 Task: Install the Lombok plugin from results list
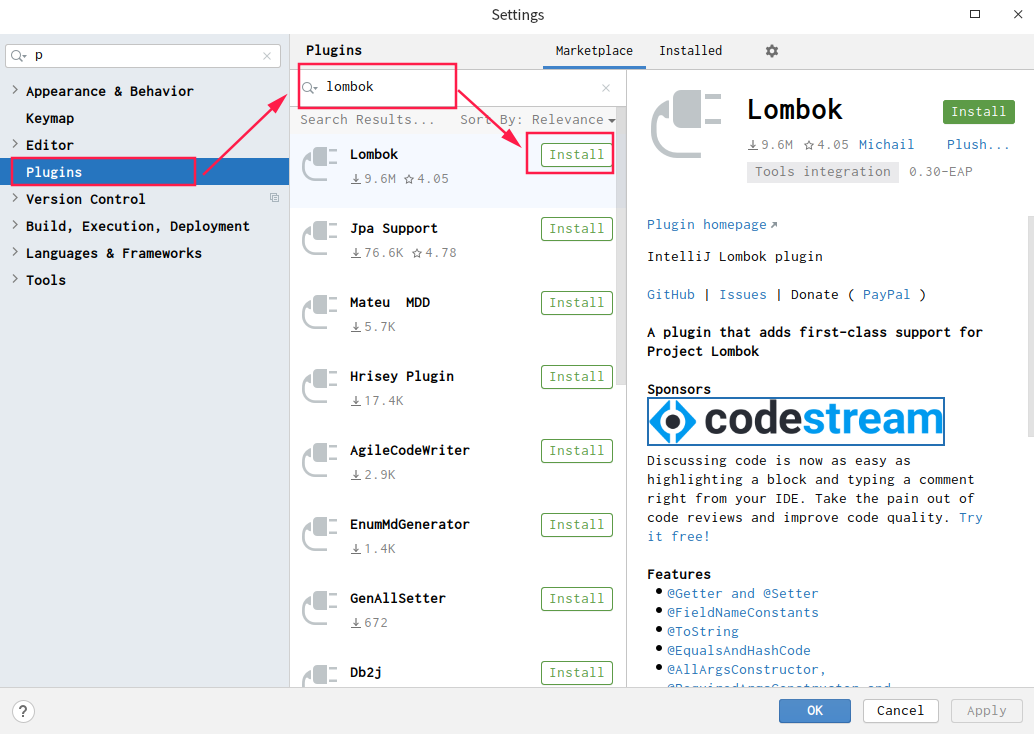[x=576, y=154]
